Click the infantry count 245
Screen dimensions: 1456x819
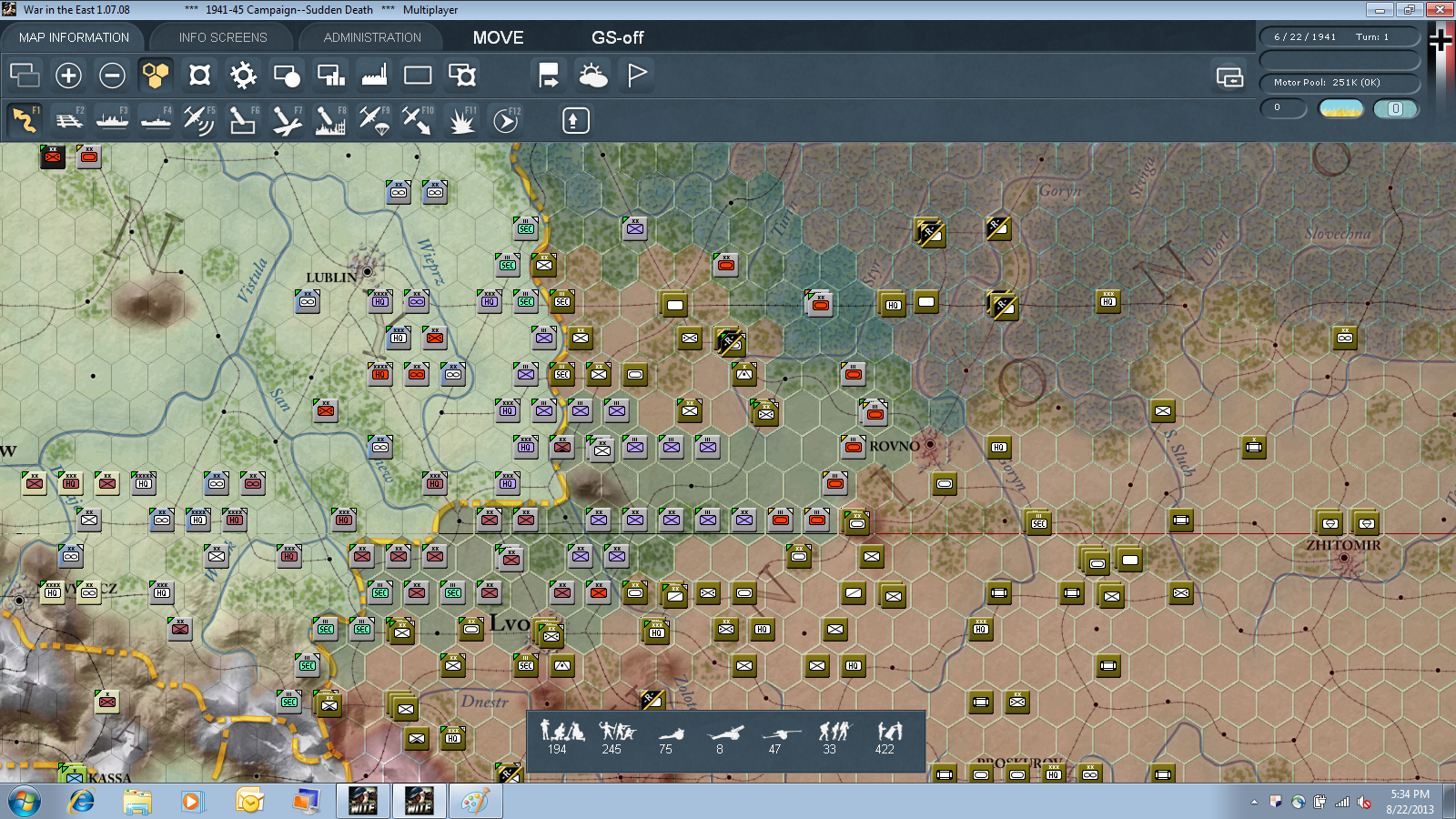(612, 749)
